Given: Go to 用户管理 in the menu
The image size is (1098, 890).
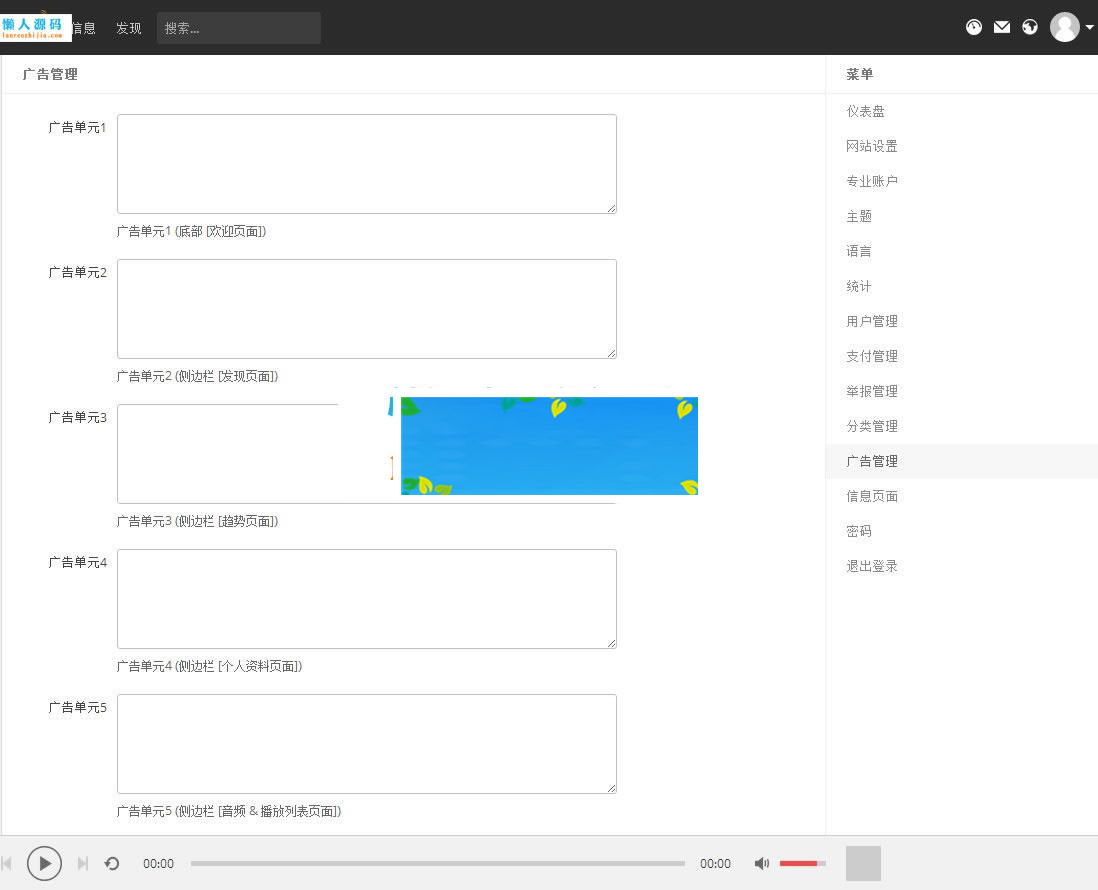Looking at the screenshot, I should pyautogui.click(x=872, y=321).
